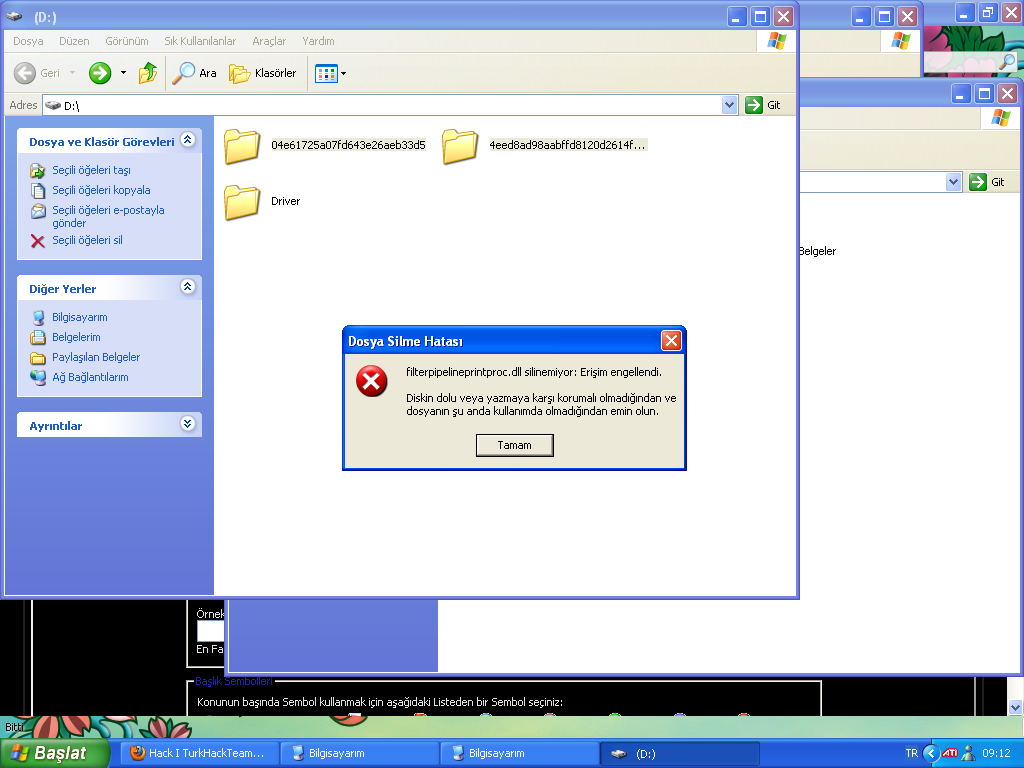
Task: Collapse the Diğer Yerler panel
Action: pyautogui.click(x=187, y=287)
